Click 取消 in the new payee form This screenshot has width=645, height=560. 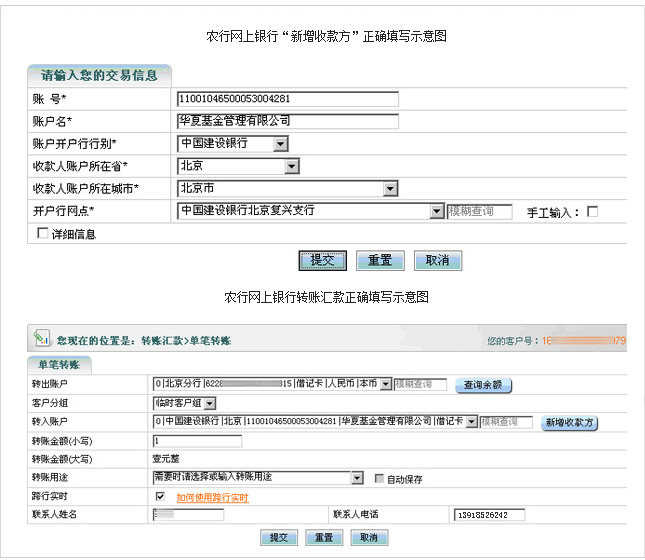[438, 260]
